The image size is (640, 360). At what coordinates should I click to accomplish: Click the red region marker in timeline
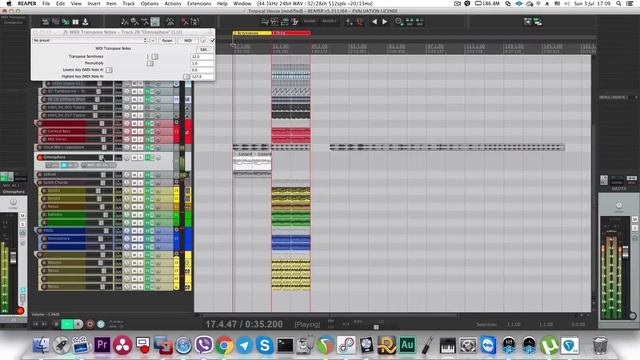pos(291,33)
